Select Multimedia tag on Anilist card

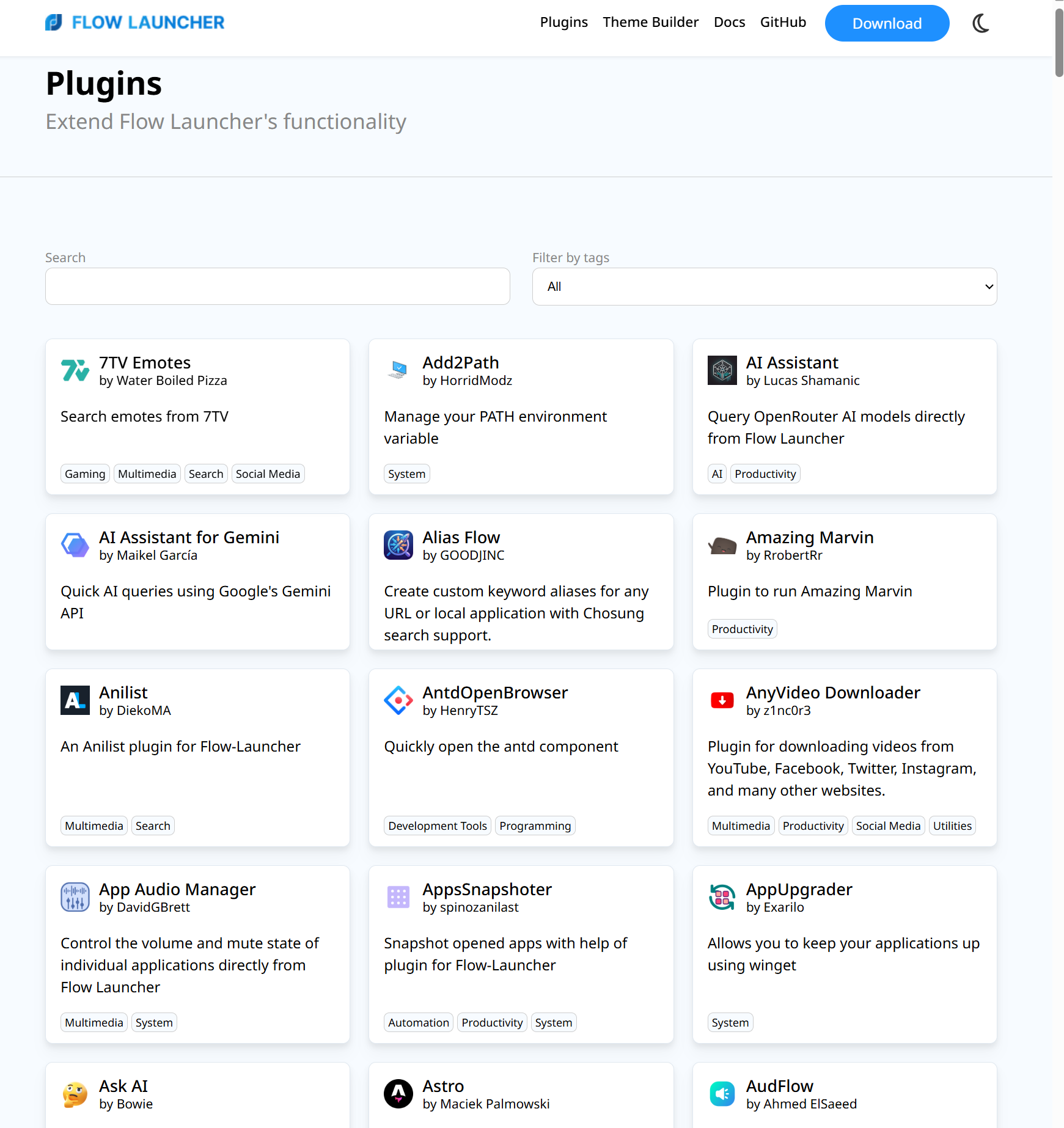point(94,826)
